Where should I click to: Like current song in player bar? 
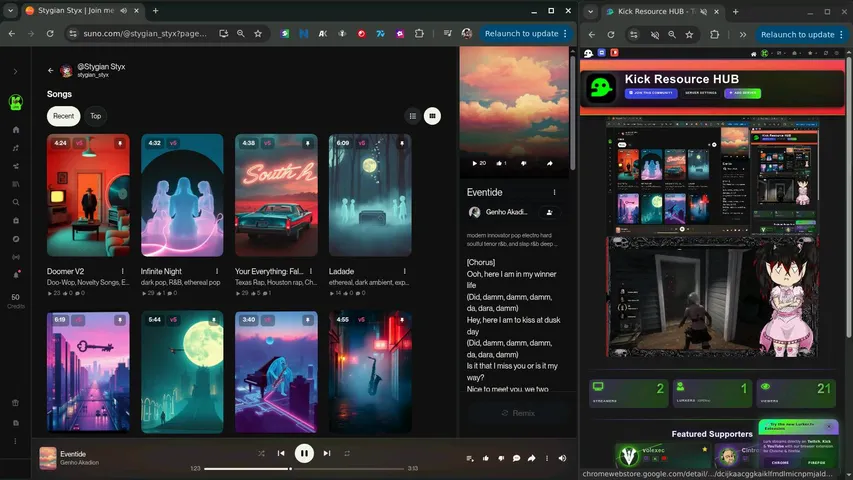click(485, 458)
